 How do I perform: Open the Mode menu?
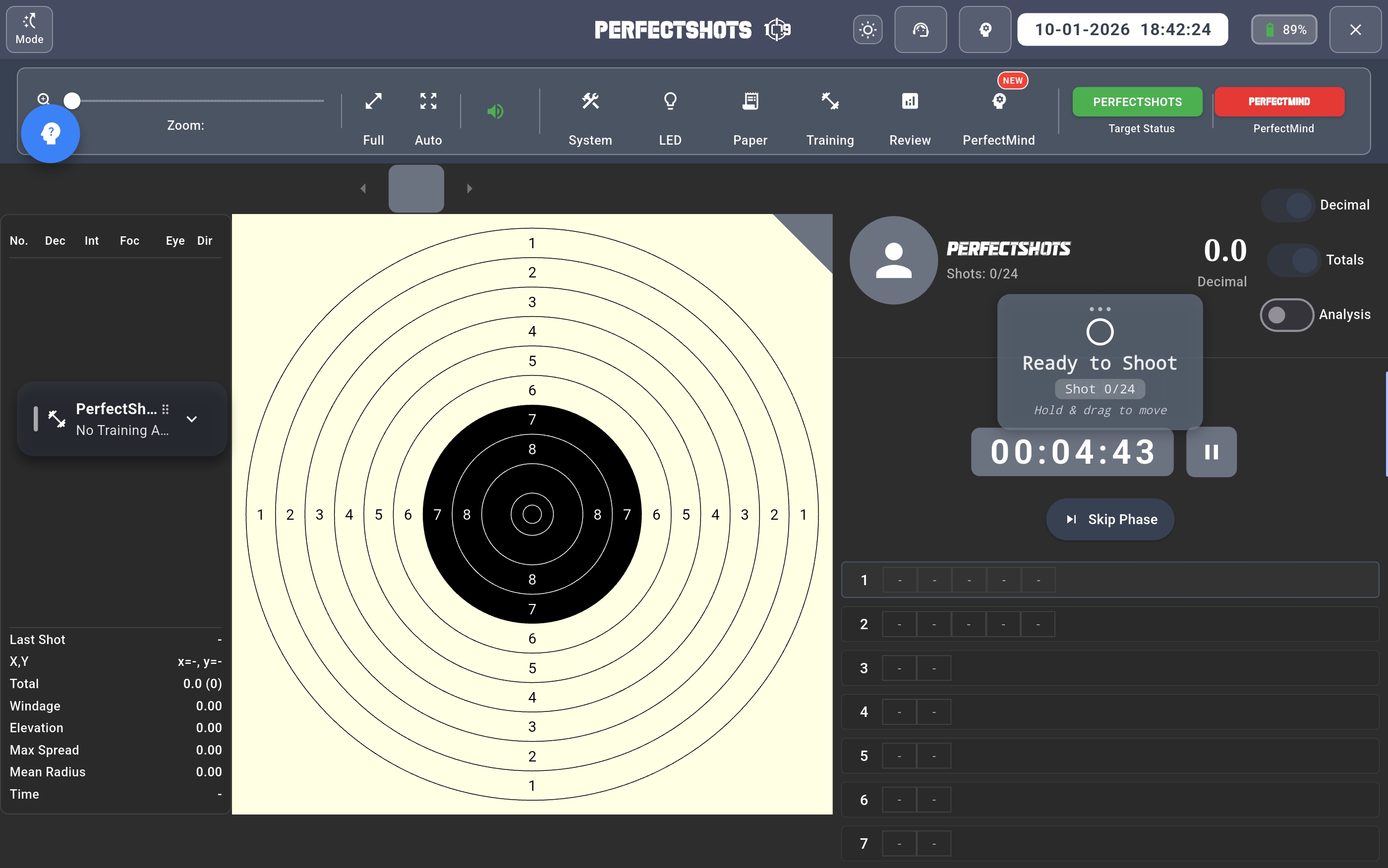tap(29, 29)
